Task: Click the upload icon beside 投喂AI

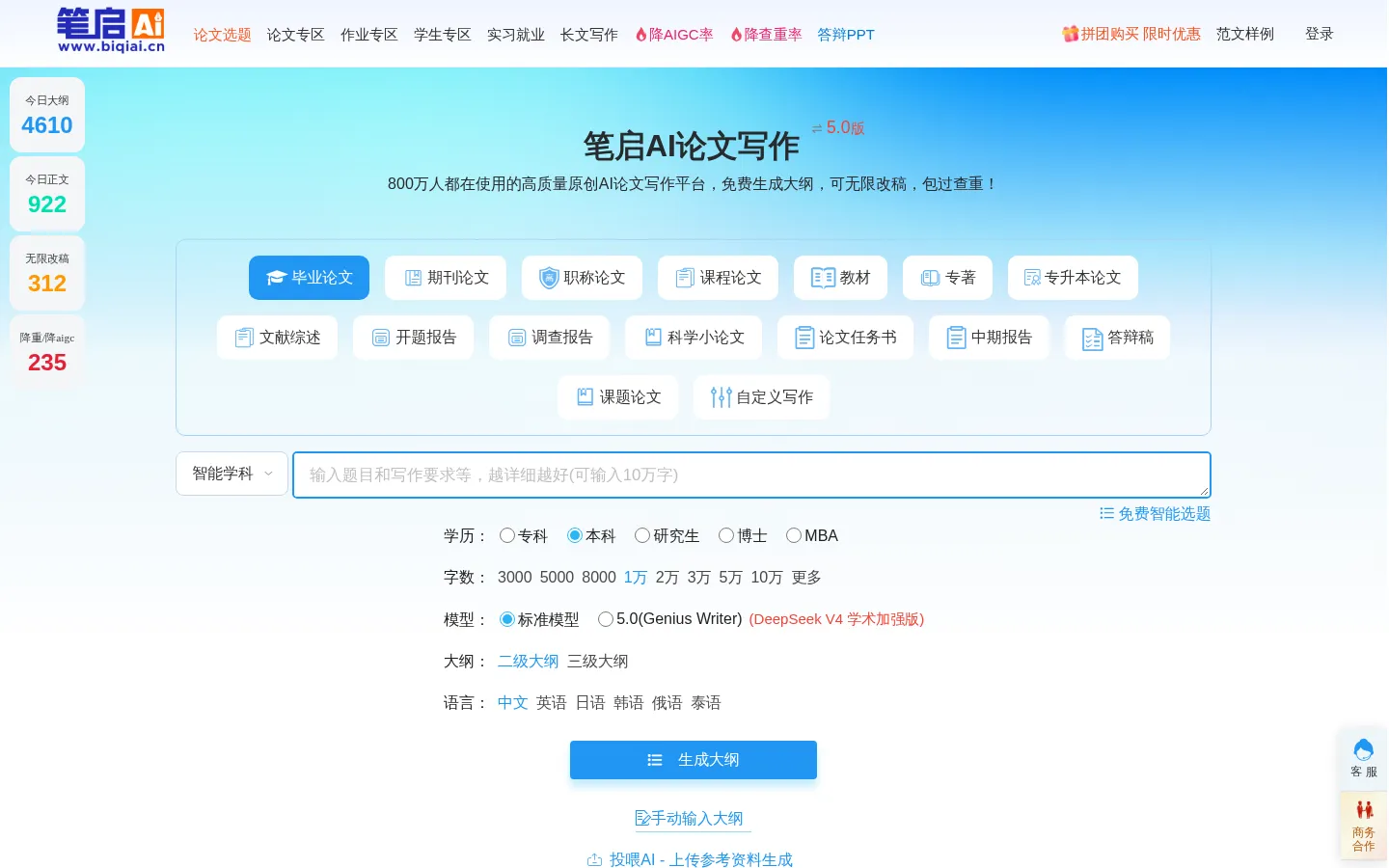Action: tap(595, 860)
